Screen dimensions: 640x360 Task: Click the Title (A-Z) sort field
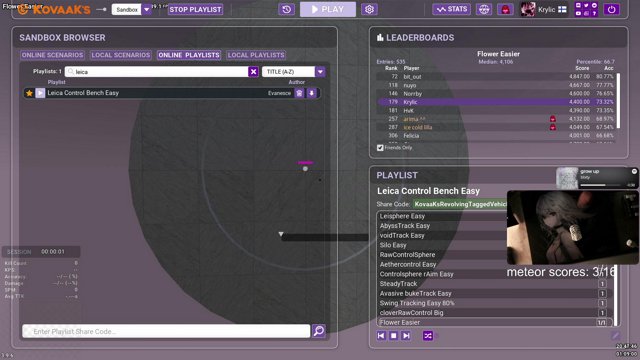point(289,72)
